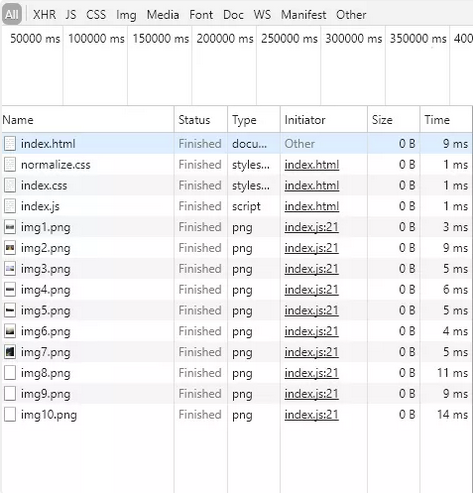
Task: Click the 14 ms time of img10.png
Action: pos(452,415)
